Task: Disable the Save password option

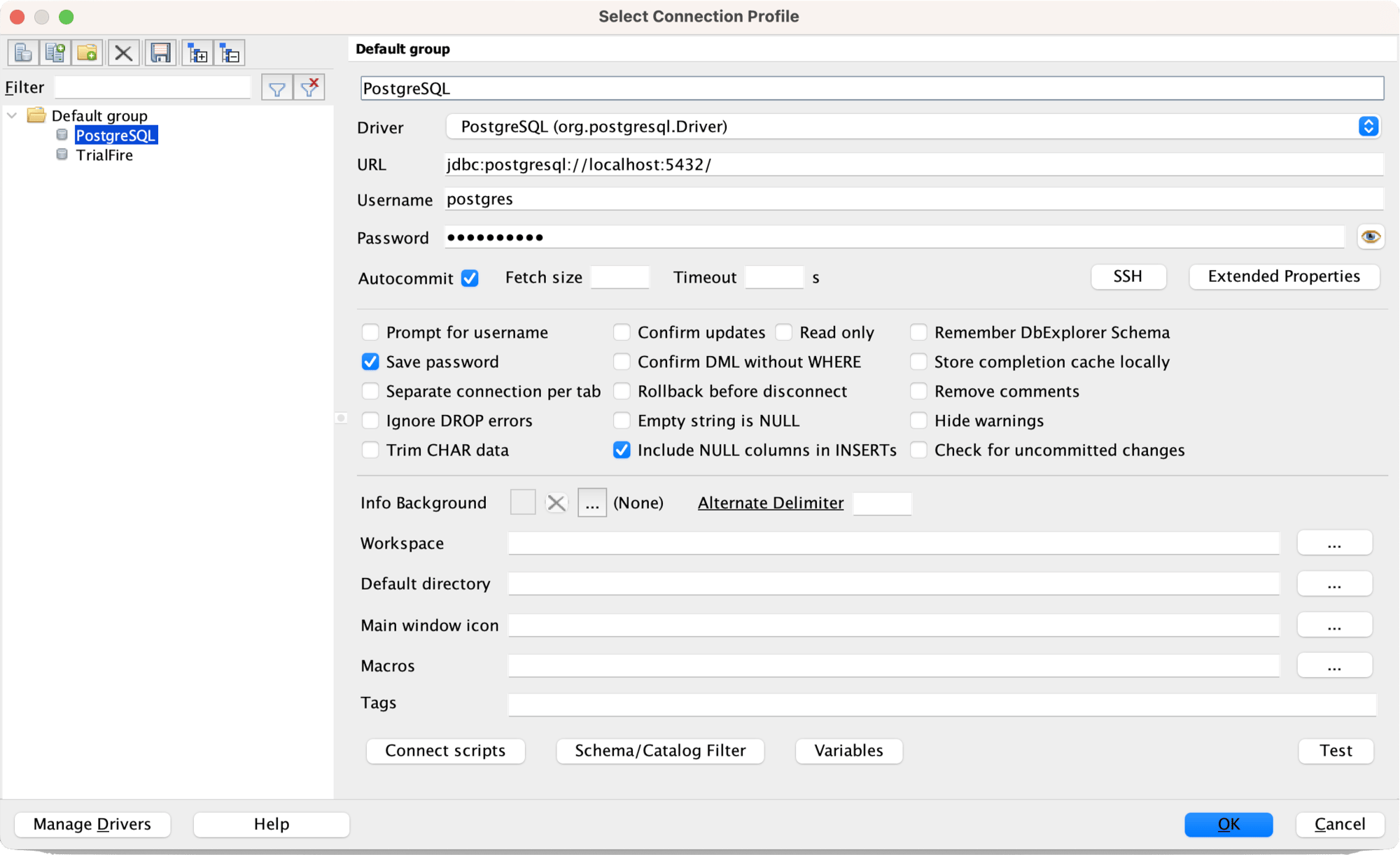Action: (x=370, y=362)
